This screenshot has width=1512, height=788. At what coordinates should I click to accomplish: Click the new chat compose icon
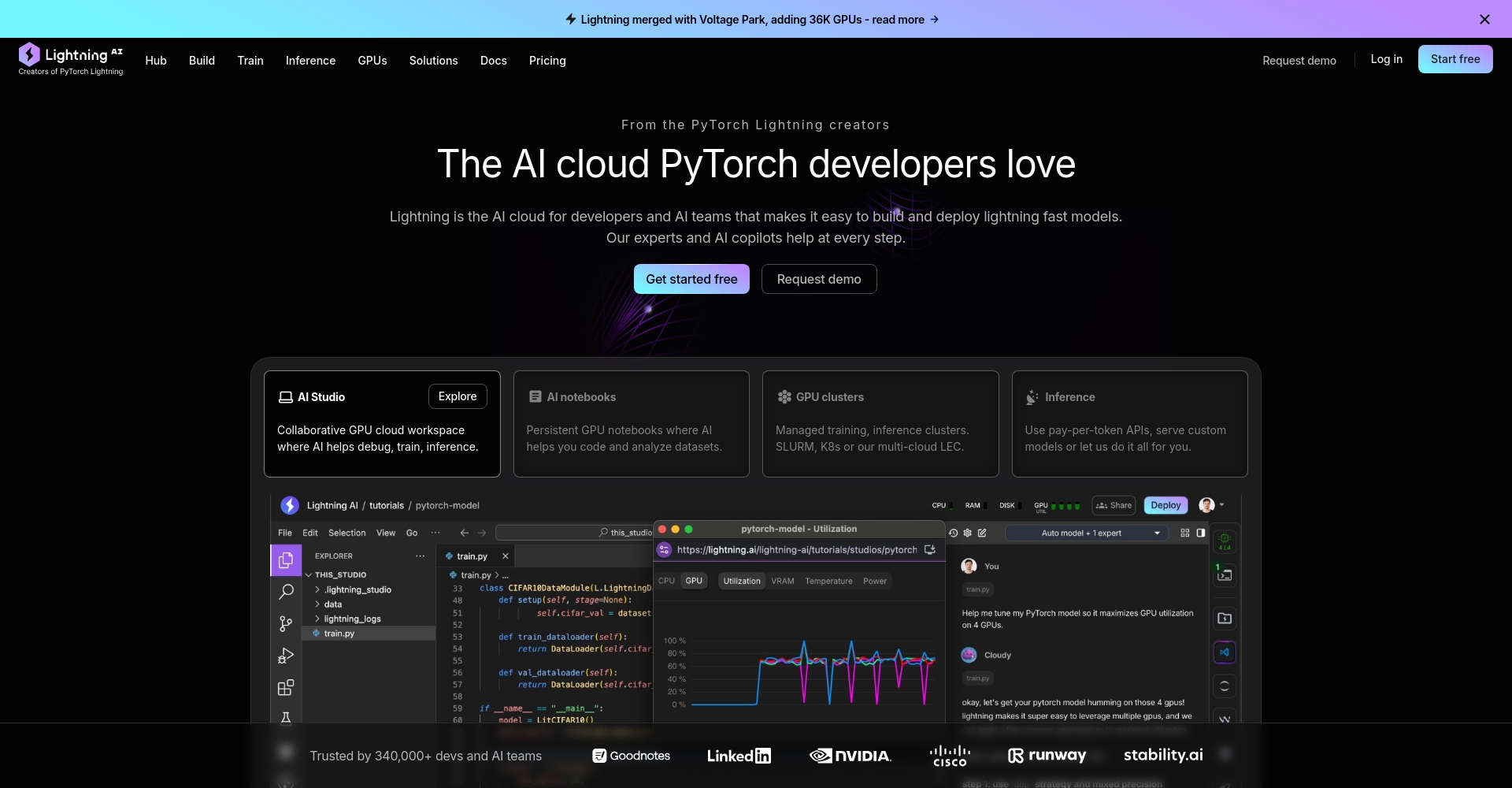click(x=982, y=533)
